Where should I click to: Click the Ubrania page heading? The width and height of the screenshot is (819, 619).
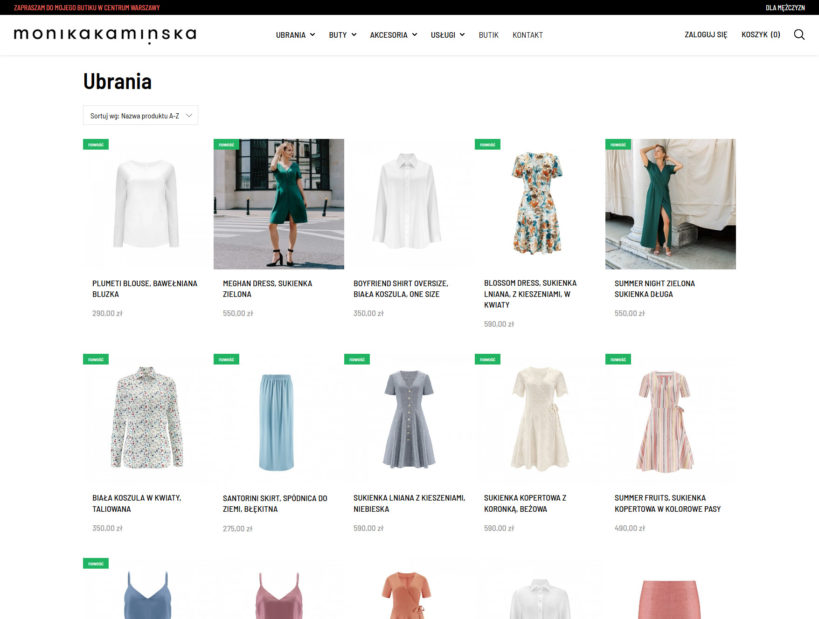pos(118,81)
